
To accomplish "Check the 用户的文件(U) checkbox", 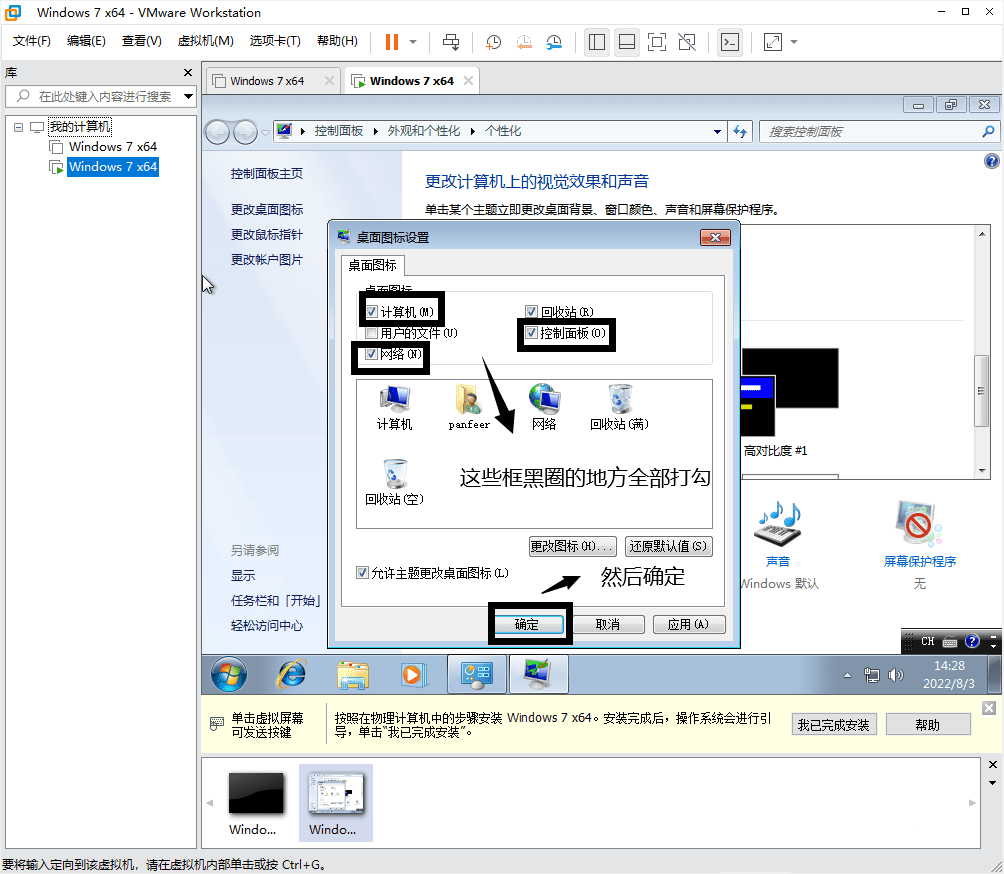I will coord(371,333).
